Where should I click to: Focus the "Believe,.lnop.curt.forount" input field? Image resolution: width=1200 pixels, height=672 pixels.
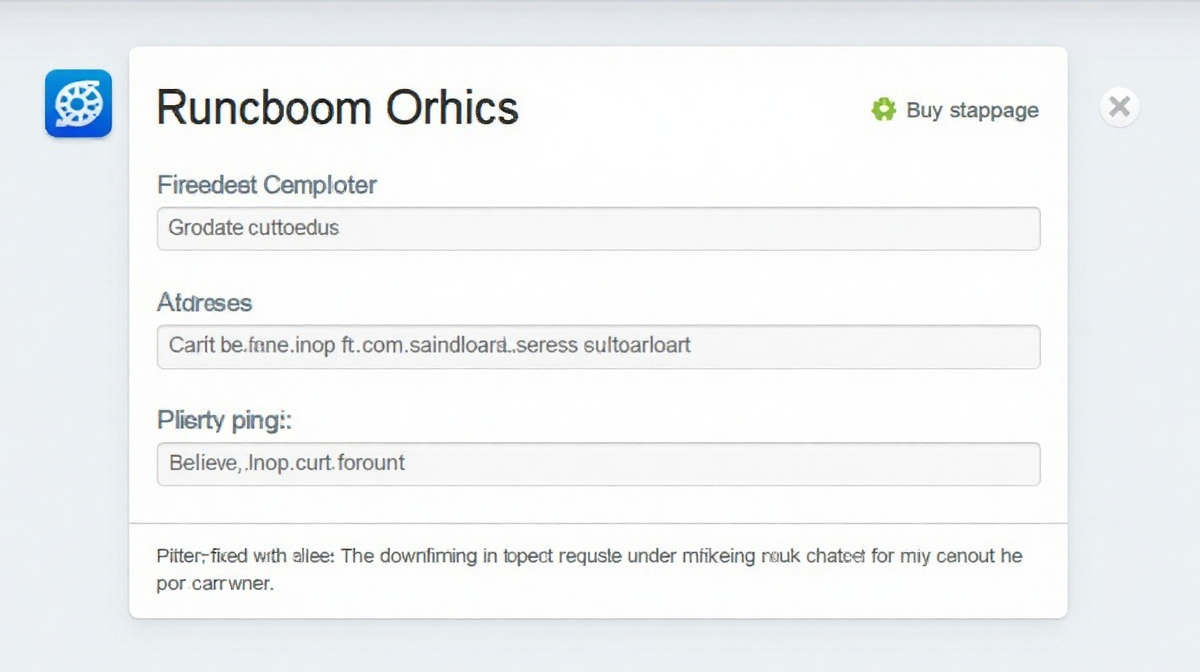click(598, 464)
